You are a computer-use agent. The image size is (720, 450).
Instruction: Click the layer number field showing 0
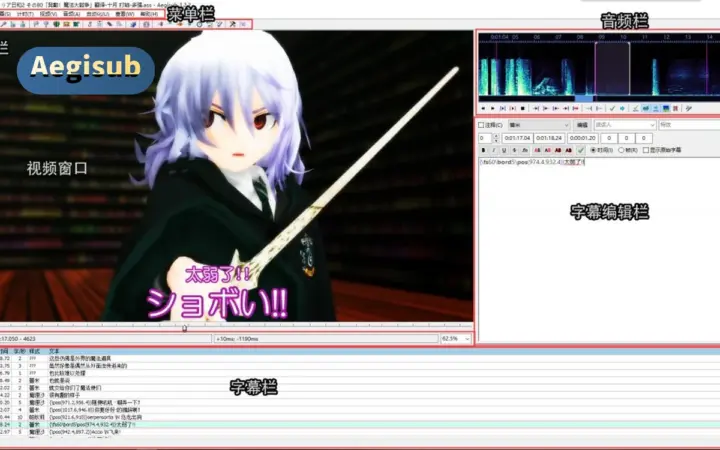point(485,138)
